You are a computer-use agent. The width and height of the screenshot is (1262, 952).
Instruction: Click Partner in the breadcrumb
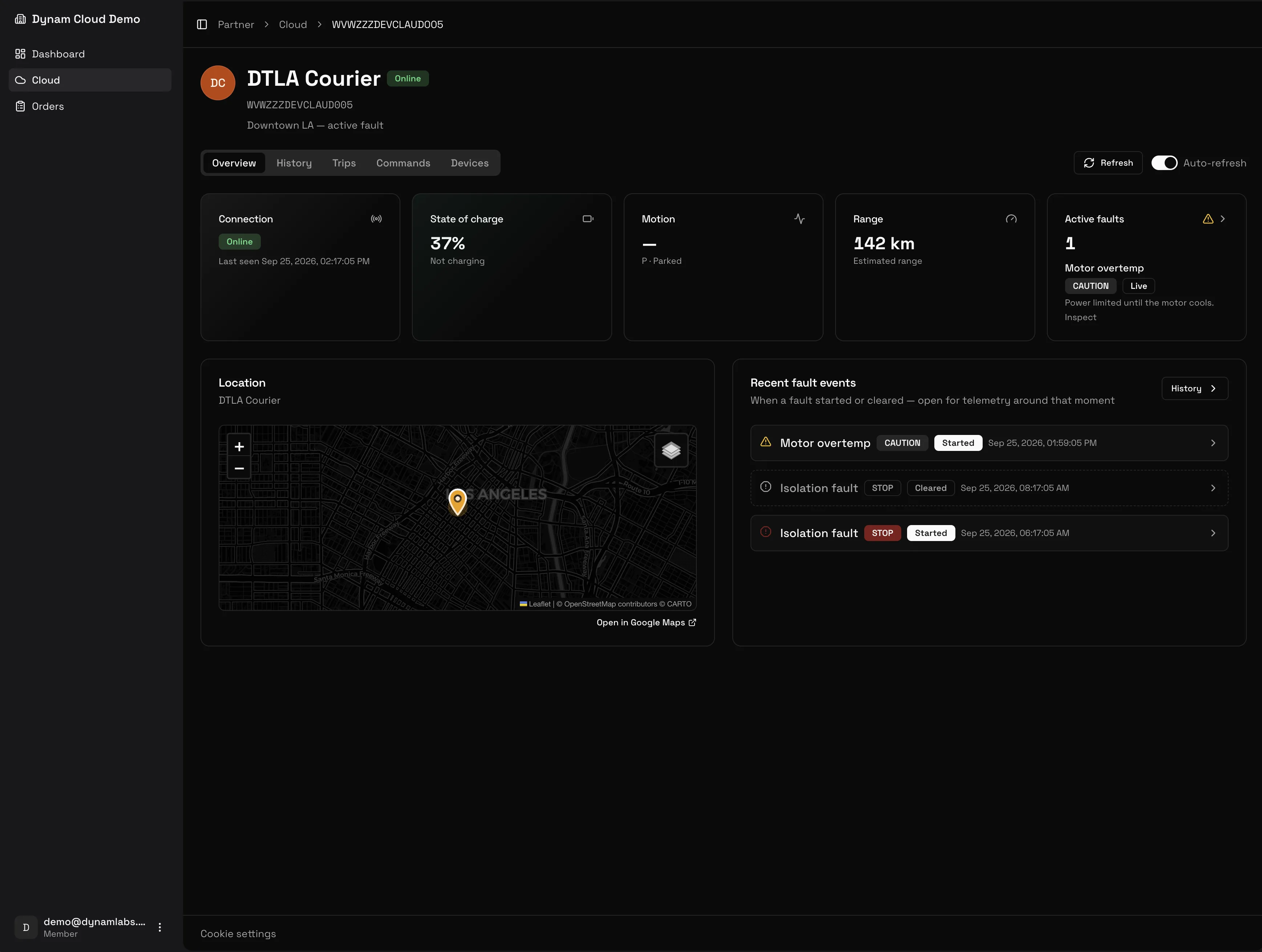[236, 25]
